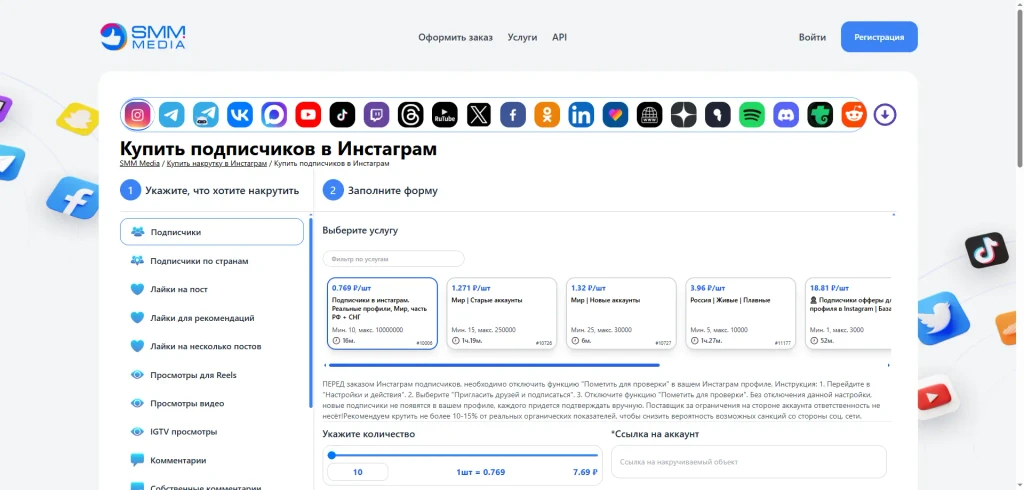Click the X (Twitter) icon
Viewport: 1024px width, 490px height.
tap(479, 115)
